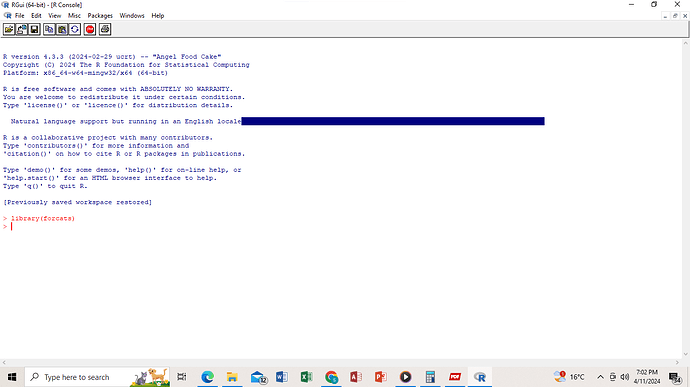Click the horizontal scrollbar right arrow
The width and height of the screenshot is (690, 387).
click(678, 363)
